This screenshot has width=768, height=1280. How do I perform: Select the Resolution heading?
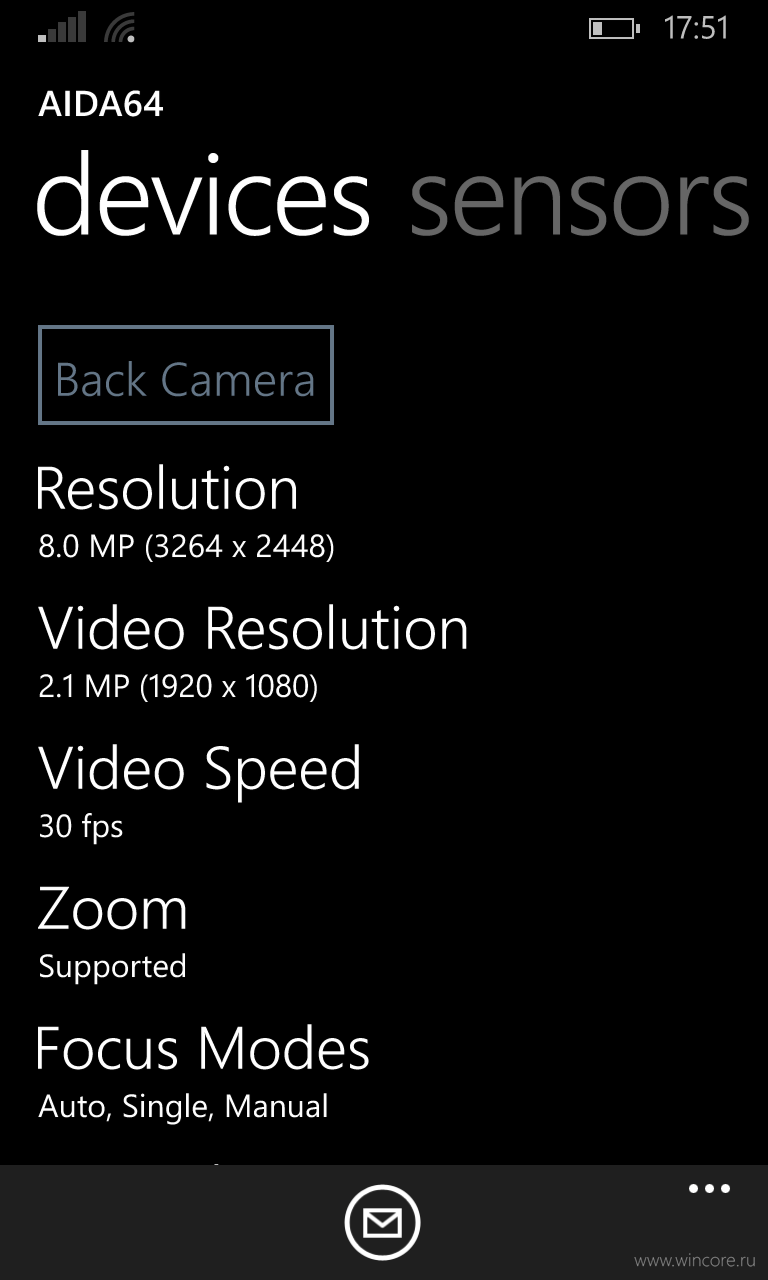coord(168,488)
